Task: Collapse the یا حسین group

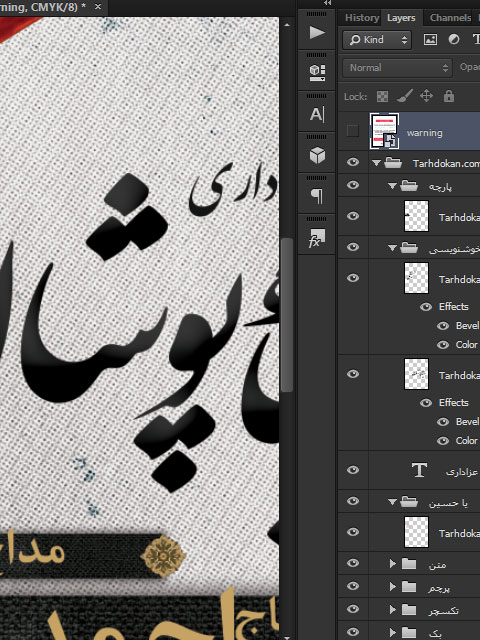Action: pyautogui.click(x=392, y=502)
